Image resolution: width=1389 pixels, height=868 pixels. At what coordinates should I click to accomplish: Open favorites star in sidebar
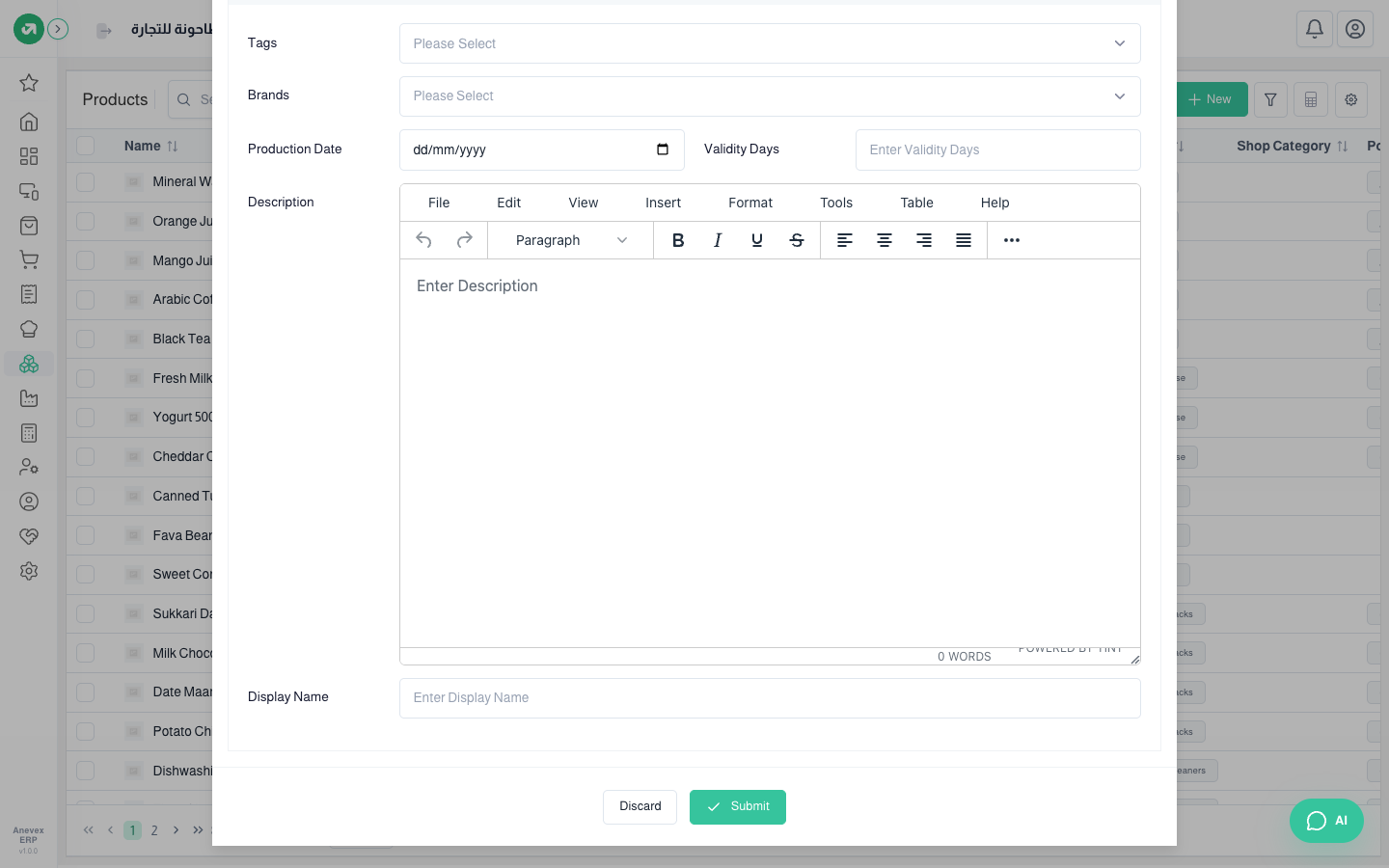pyautogui.click(x=29, y=83)
